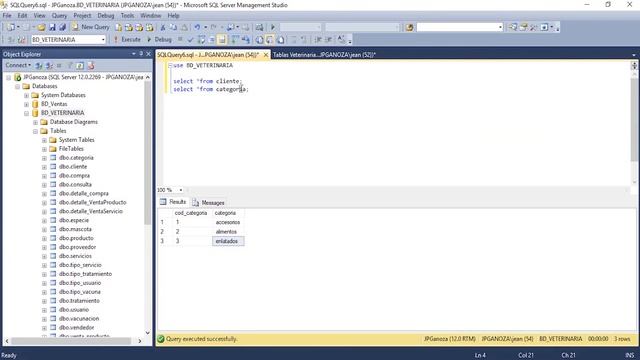Click the Cut scissors icon
Image resolution: width=640 pixels, height=360 pixels.
(x=163, y=27)
